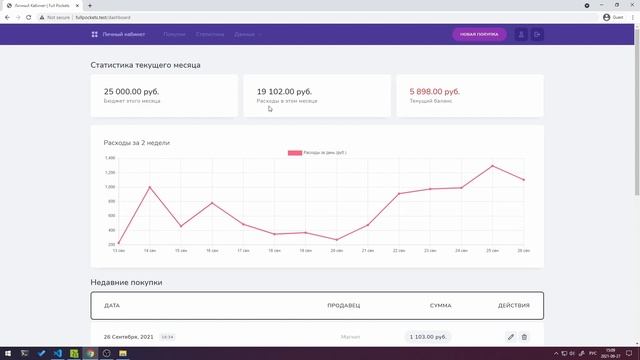Click the logout icon in navbar

(x=537, y=35)
